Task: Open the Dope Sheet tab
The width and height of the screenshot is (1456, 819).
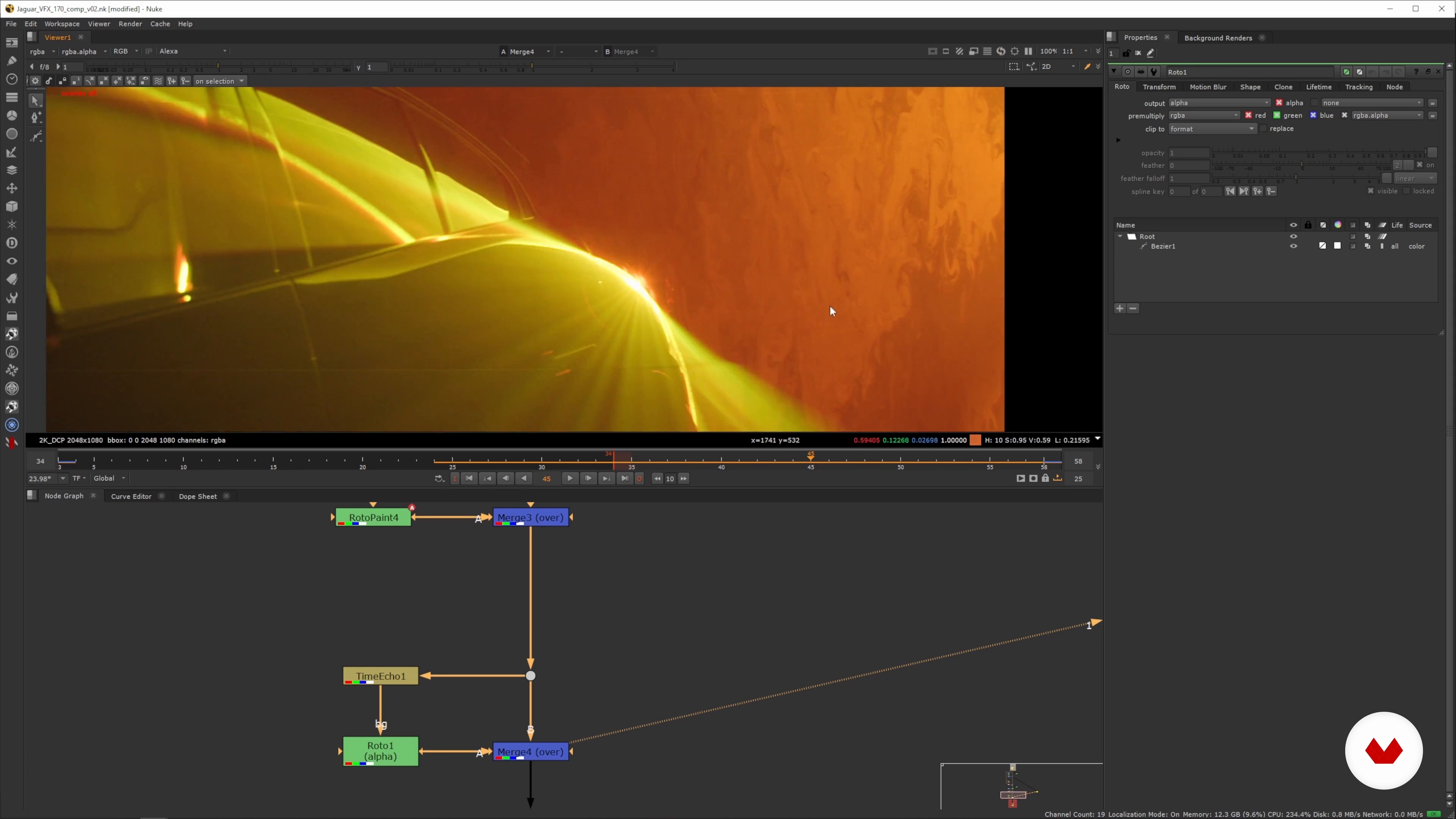Action: click(x=197, y=496)
